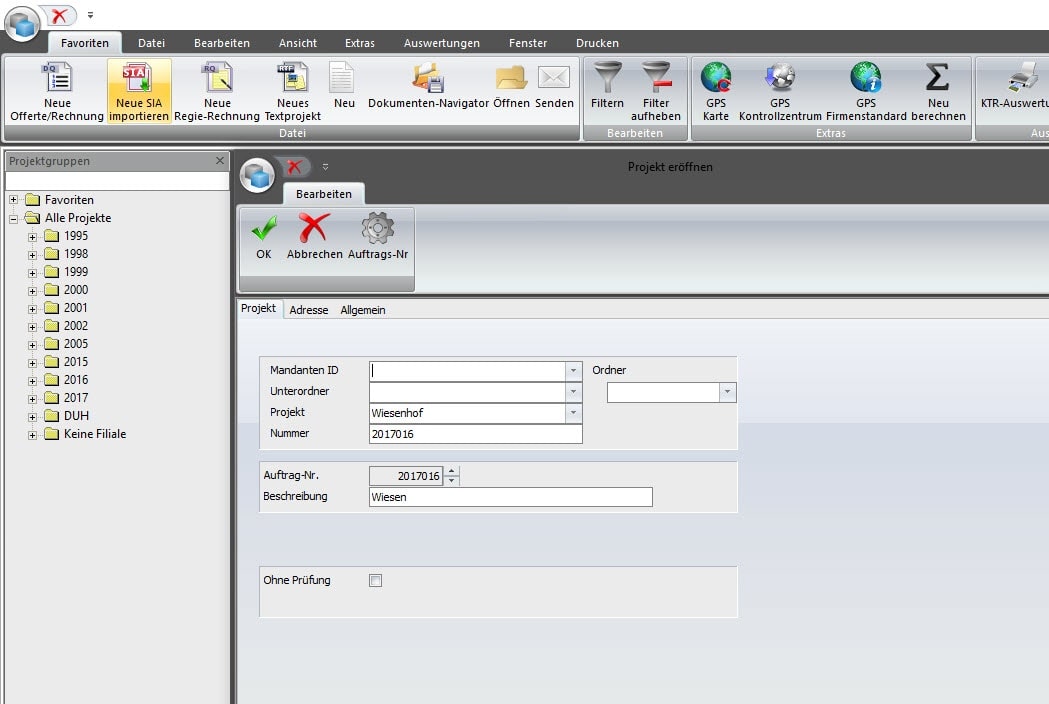Image resolution: width=1049 pixels, height=704 pixels.
Task: Click the red X in the top quick access bar
Action: [x=60, y=15]
